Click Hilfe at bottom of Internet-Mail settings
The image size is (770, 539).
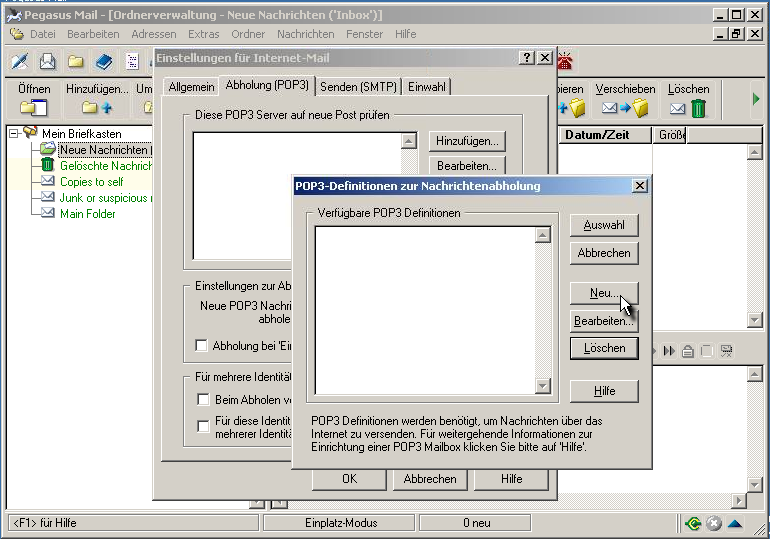(511, 479)
